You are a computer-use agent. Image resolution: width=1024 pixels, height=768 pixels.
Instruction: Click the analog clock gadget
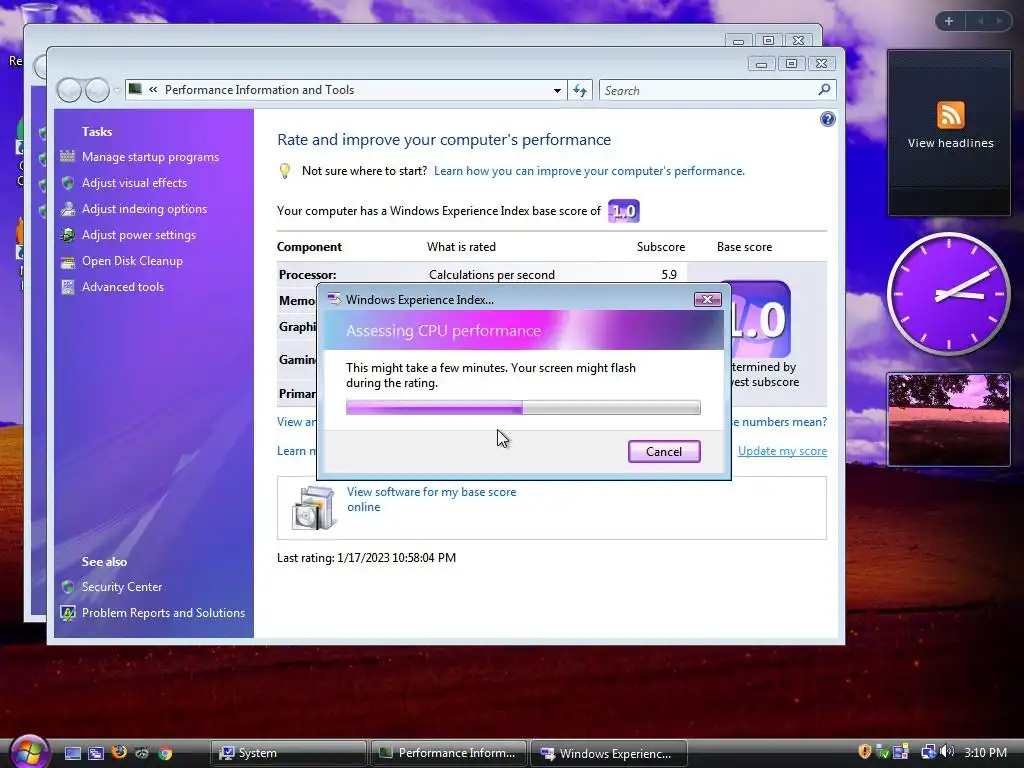[949, 294]
